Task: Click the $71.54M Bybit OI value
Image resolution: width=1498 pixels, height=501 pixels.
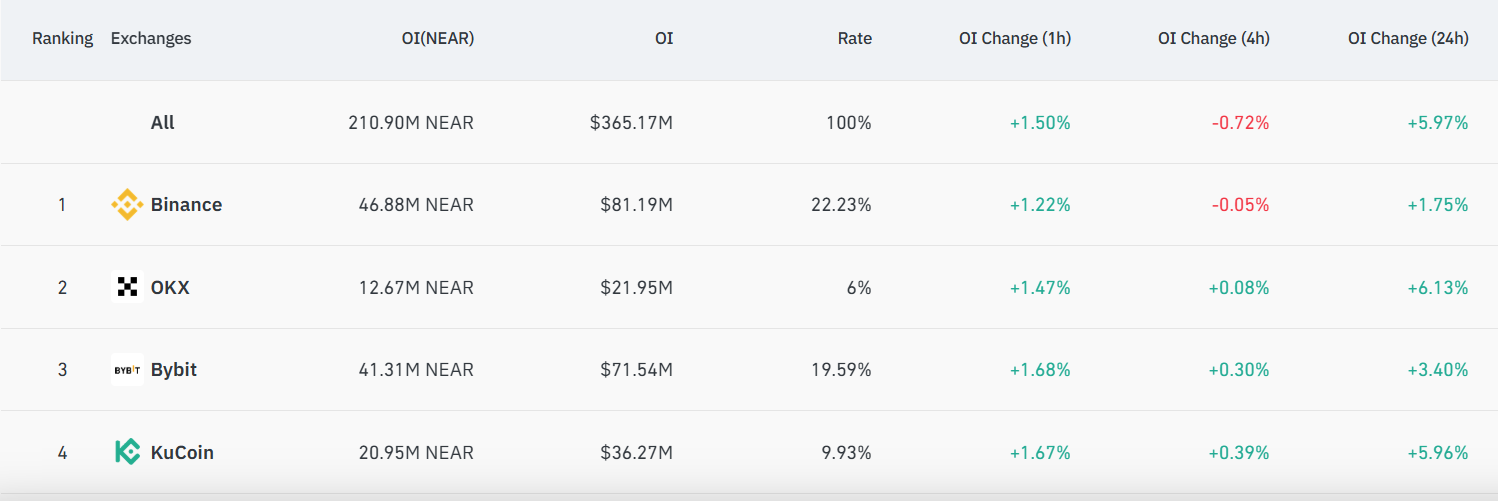Action: coord(637,370)
